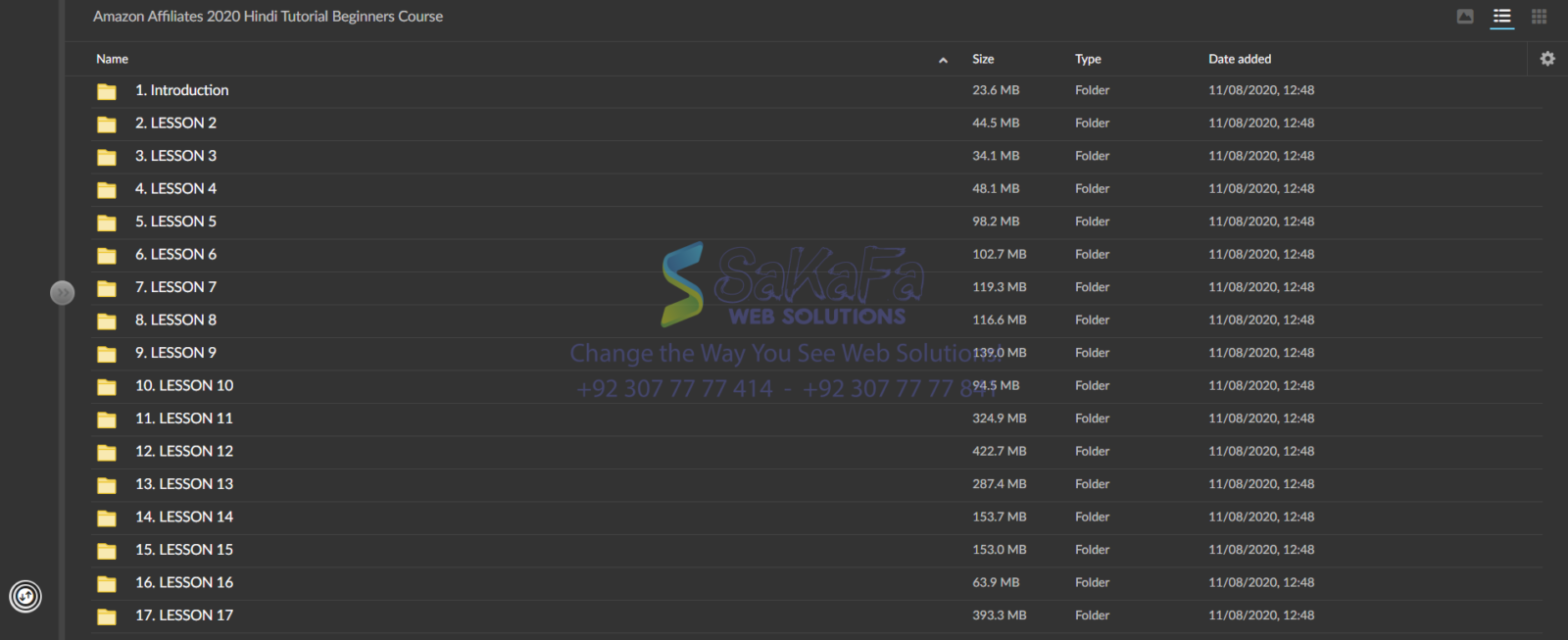
Task: Click size value '44.5 MB'
Action: (996, 123)
